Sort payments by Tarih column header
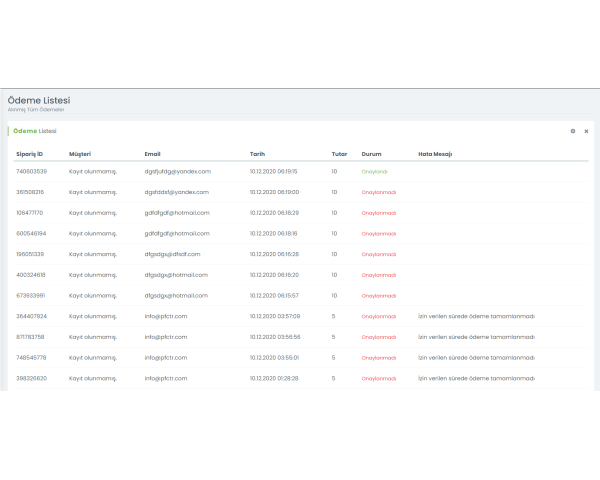This screenshot has width=600, height=480. (x=257, y=154)
